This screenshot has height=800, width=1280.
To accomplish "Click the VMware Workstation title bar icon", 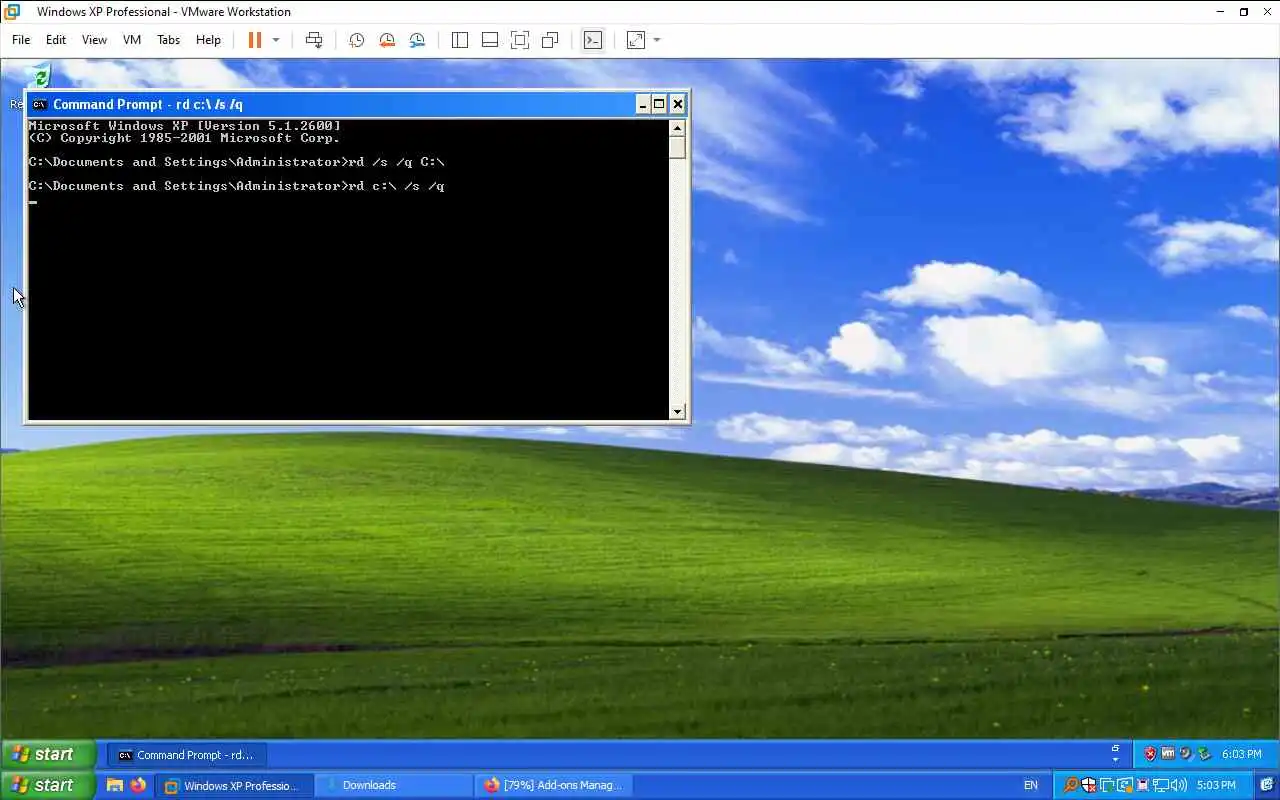I will click(x=12, y=12).
